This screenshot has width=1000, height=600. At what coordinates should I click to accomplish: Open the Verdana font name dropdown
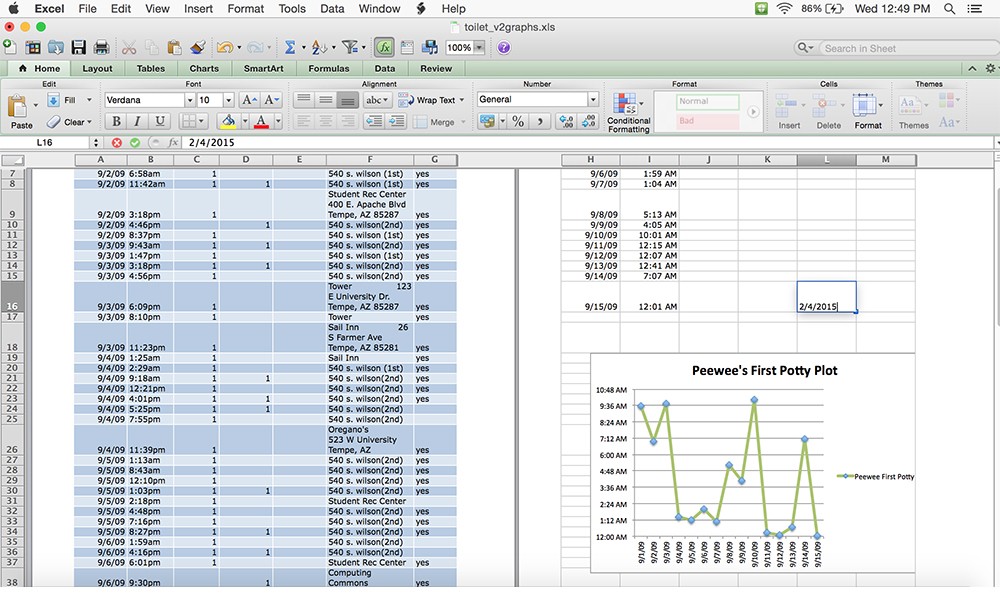tap(189, 100)
